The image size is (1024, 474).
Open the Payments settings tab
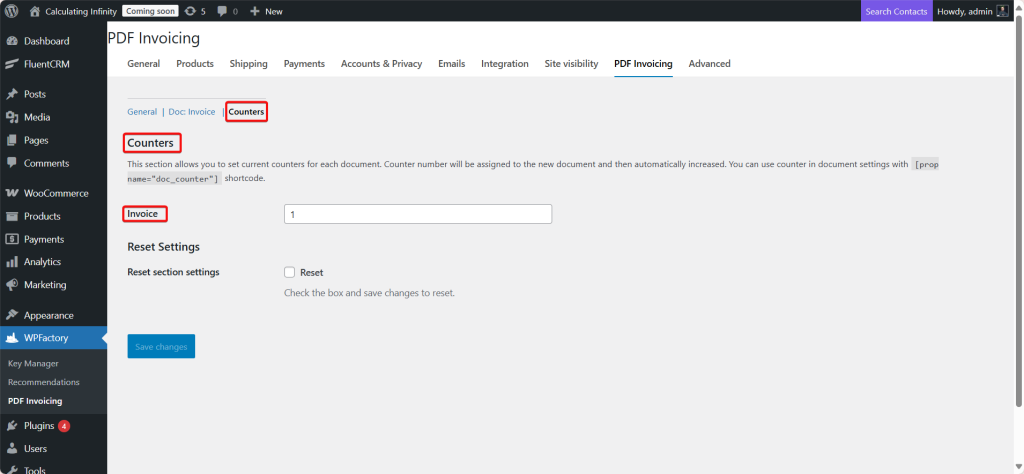click(304, 63)
